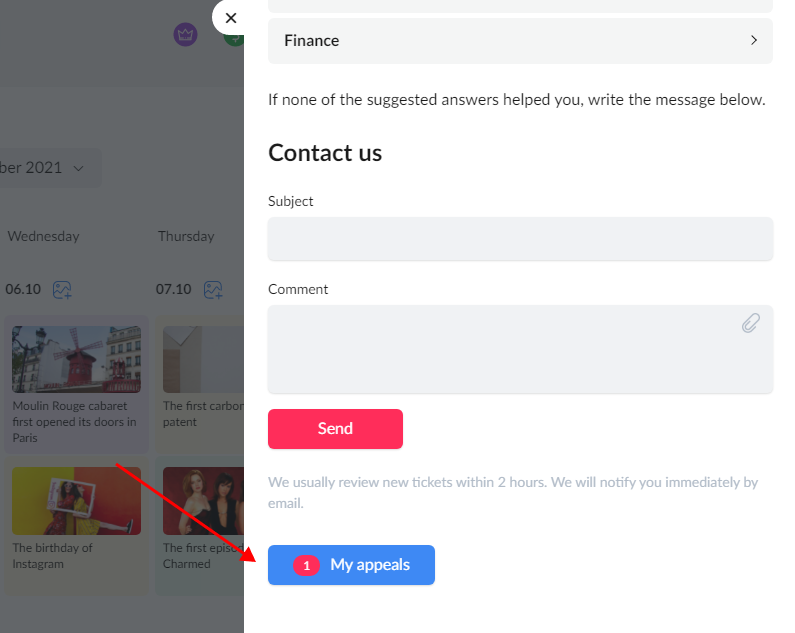The height and width of the screenshot is (633, 795).
Task: Add image to Thursday 07.10
Action: pos(213,290)
